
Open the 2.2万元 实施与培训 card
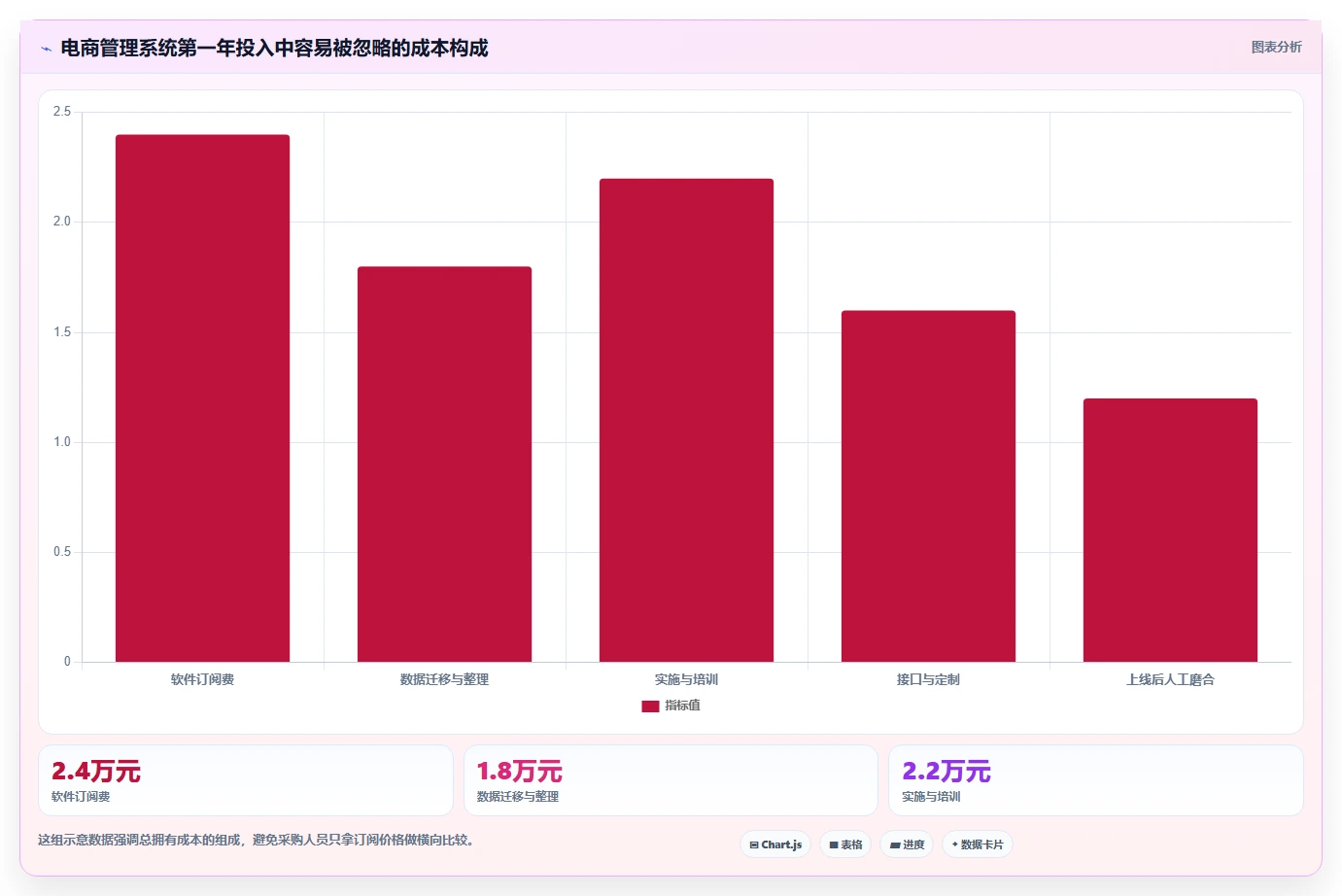(x=1096, y=780)
